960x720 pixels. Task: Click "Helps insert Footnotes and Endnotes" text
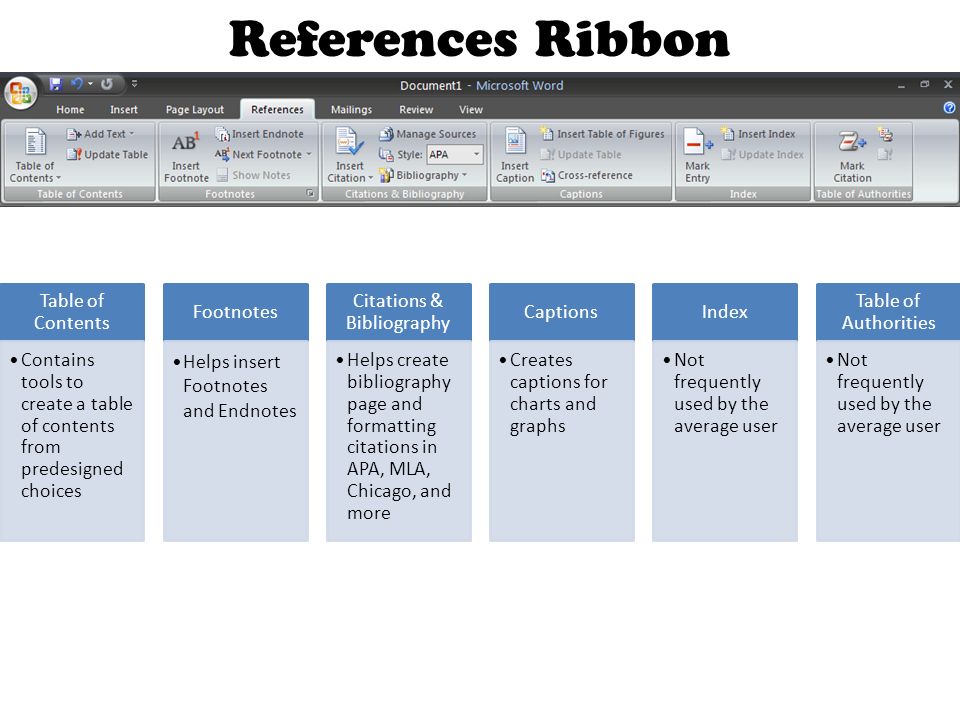[239, 386]
